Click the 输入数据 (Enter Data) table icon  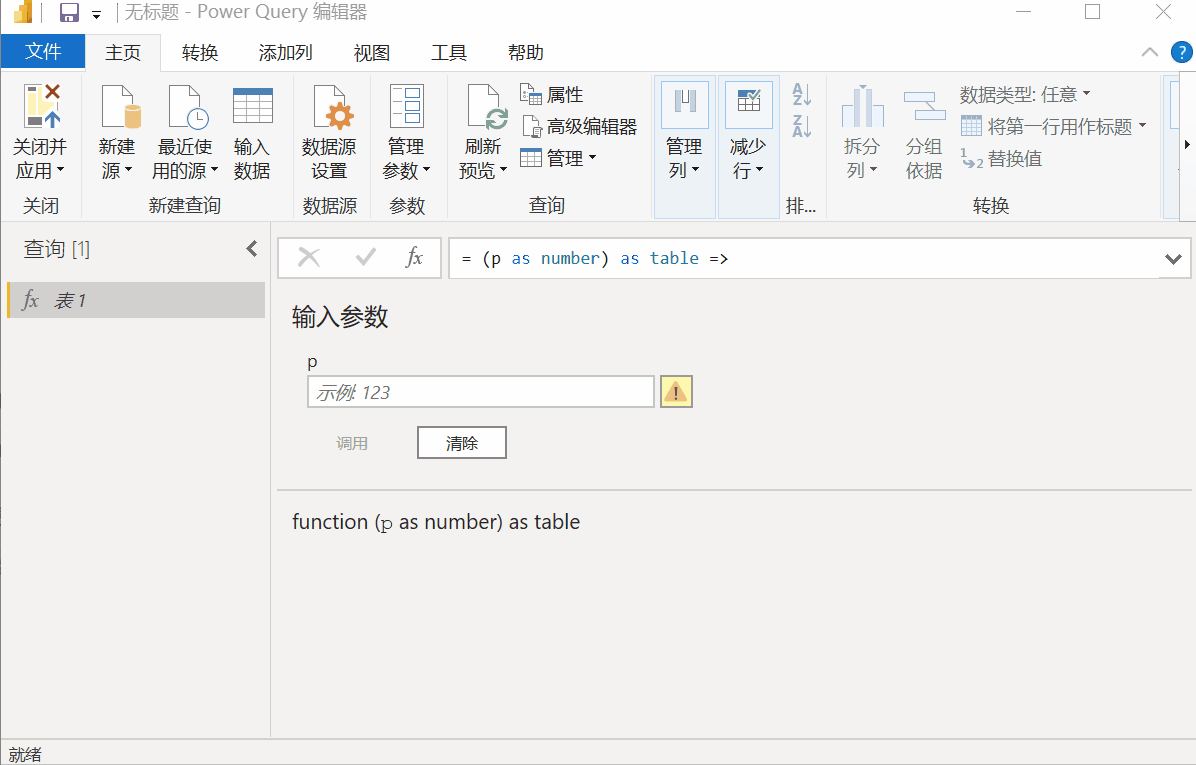[252, 105]
